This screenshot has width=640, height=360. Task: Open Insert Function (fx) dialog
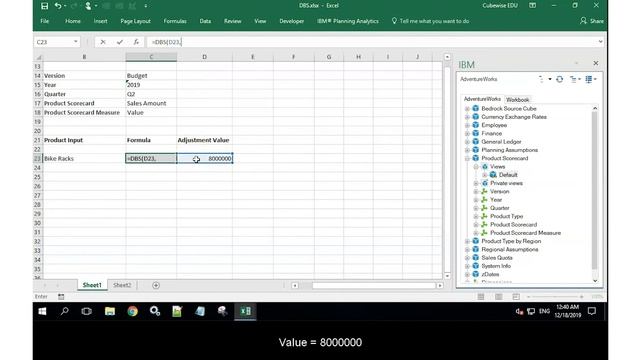tap(136, 42)
